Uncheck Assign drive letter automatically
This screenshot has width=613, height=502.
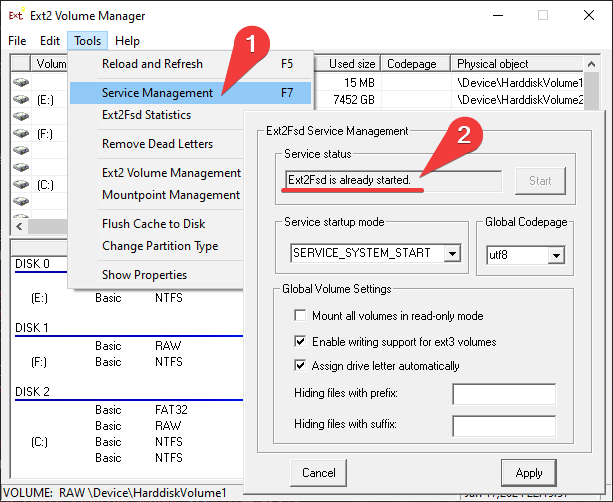(300, 366)
